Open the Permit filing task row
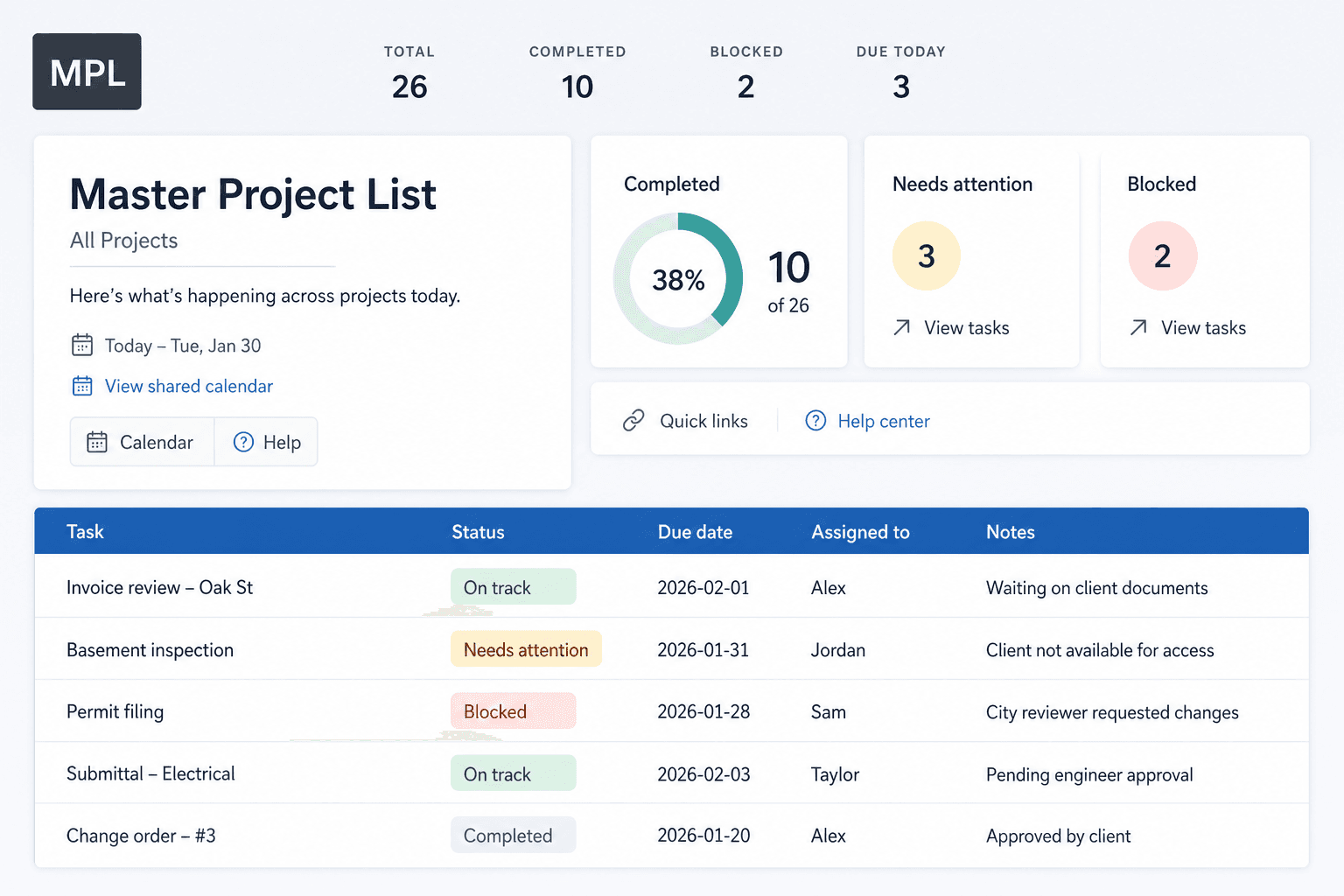This screenshot has width=1344, height=896. click(x=671, y=711)
